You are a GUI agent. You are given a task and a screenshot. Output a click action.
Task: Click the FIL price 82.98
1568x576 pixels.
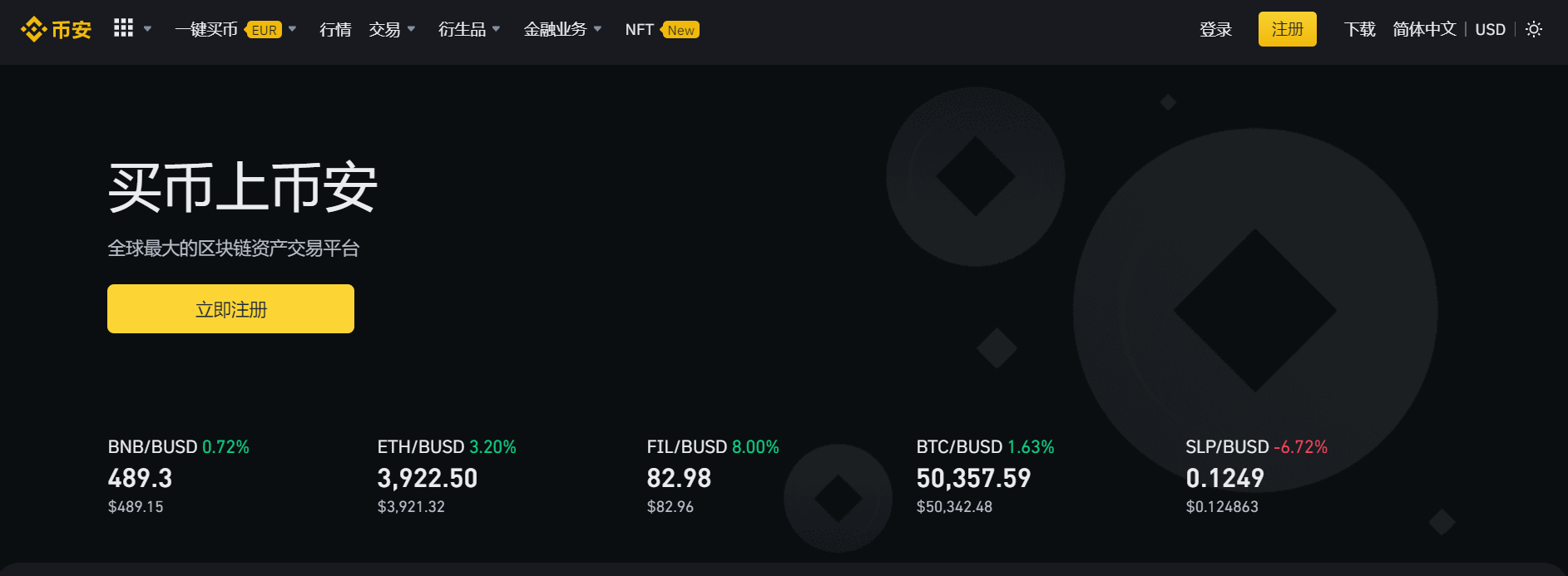click(679, 479)
